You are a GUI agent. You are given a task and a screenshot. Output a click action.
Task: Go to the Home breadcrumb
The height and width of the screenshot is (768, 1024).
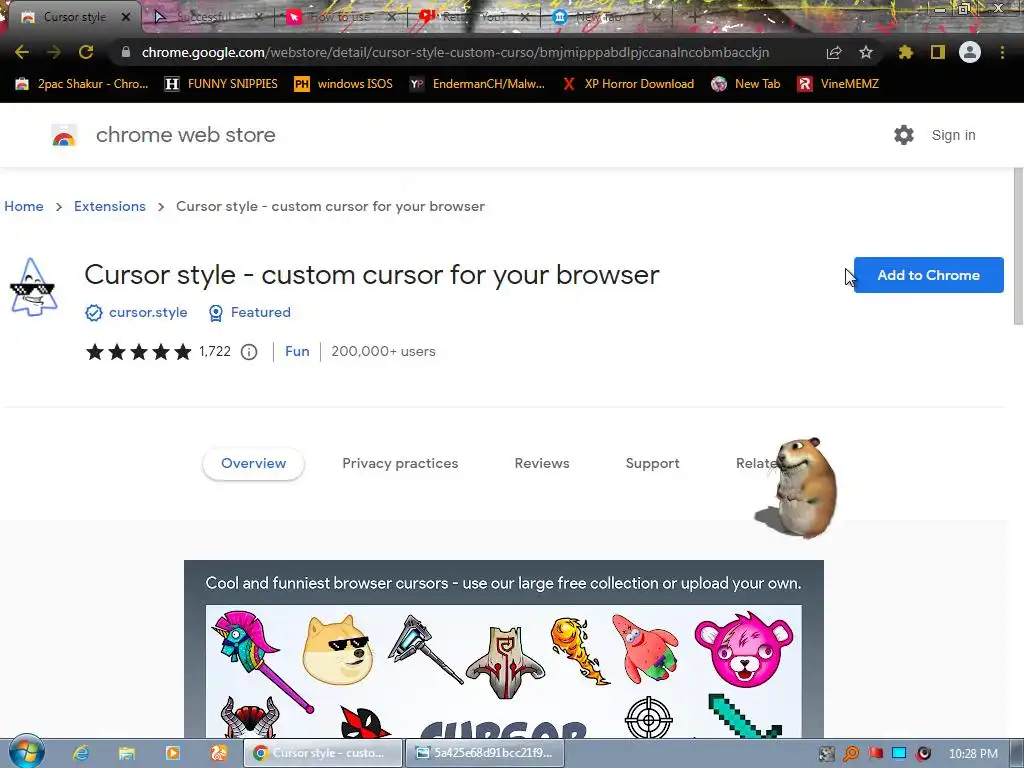point(24,206)
